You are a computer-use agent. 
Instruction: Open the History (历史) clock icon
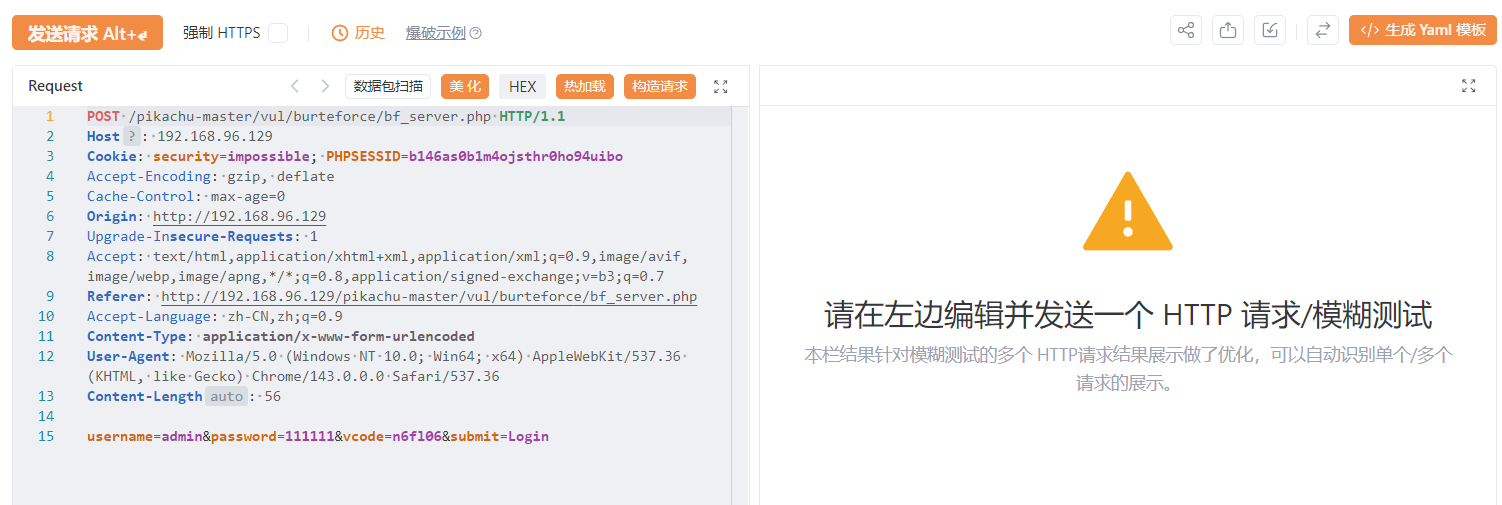340,33
